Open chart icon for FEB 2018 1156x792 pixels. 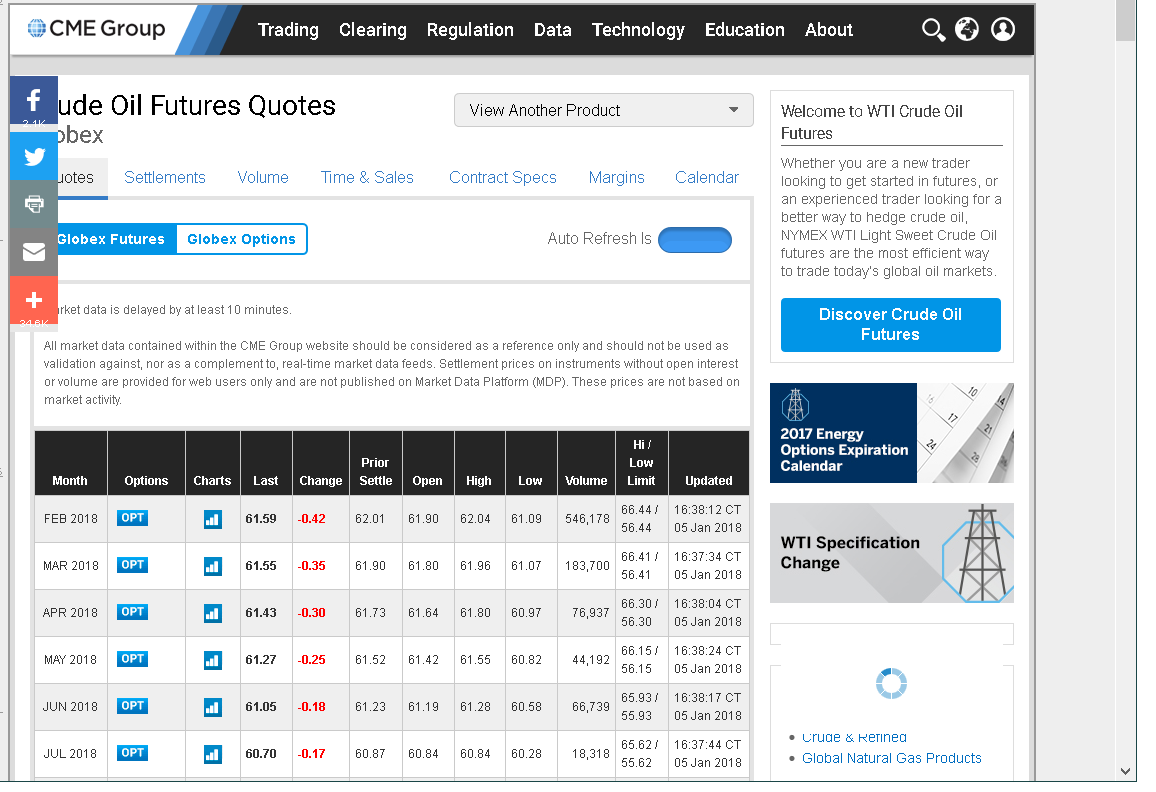tap(212, 519)
